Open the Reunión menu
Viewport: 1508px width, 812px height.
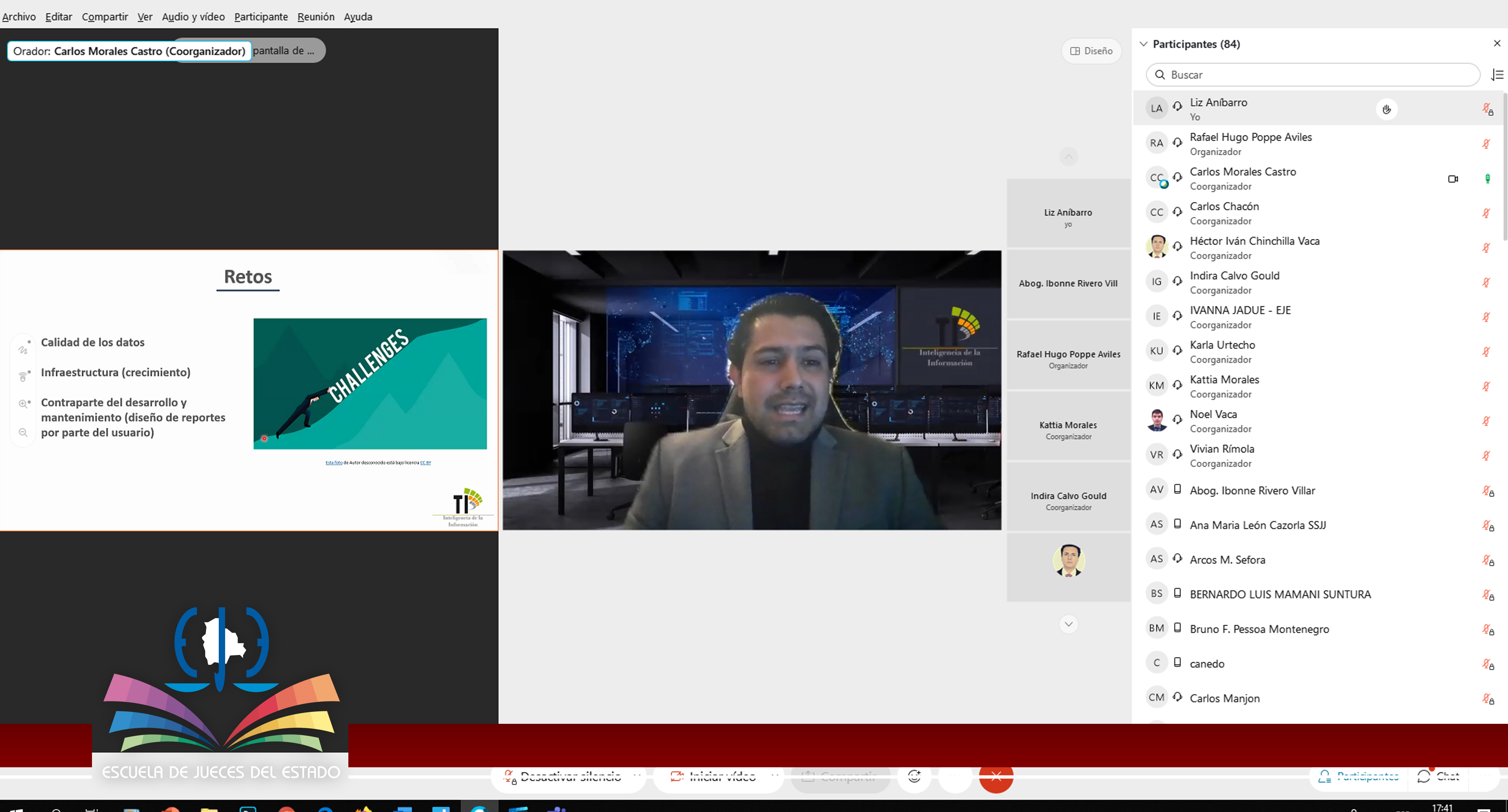(x=315, y=16)
